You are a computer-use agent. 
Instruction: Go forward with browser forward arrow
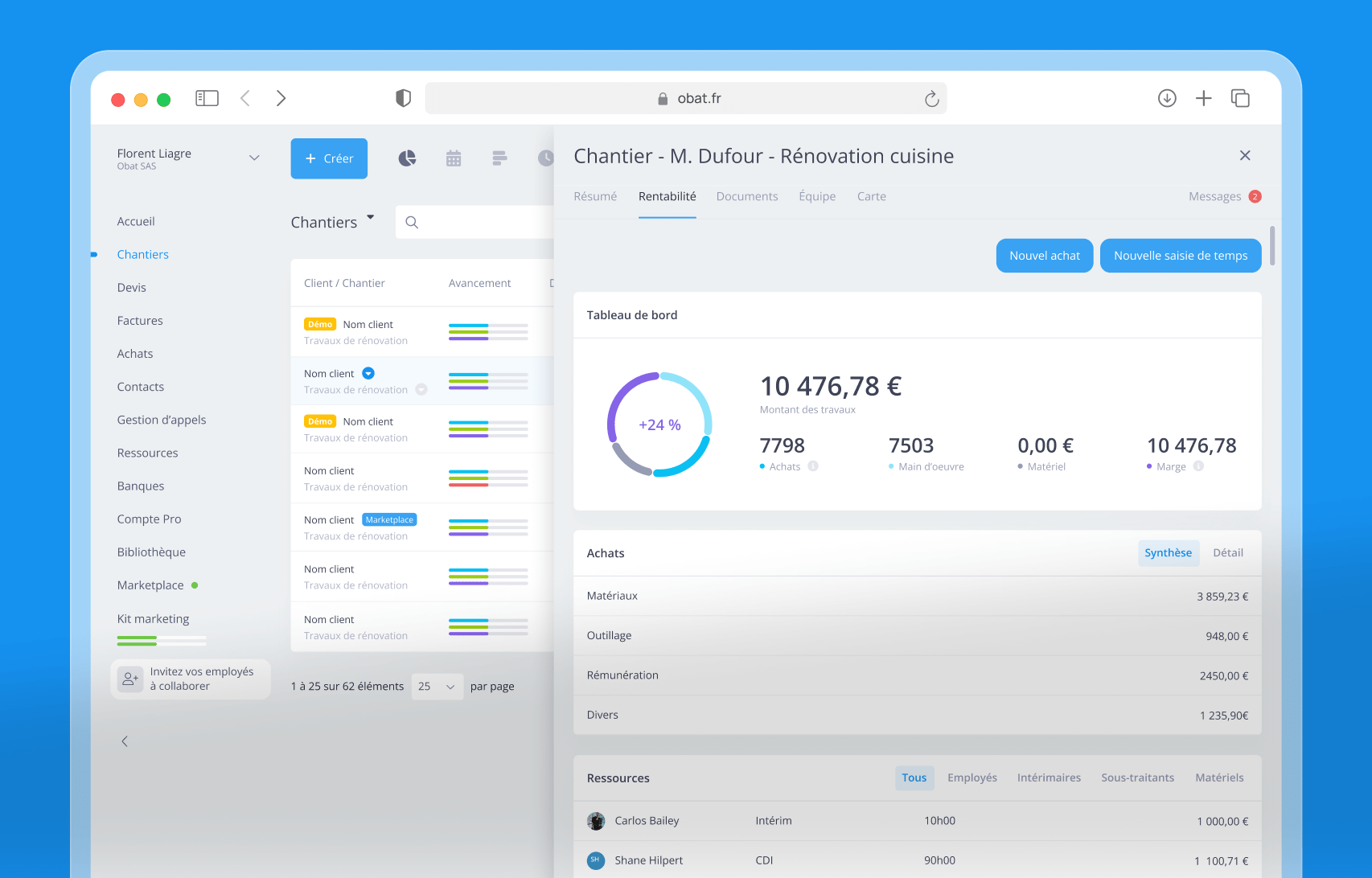tap(281, 98)
